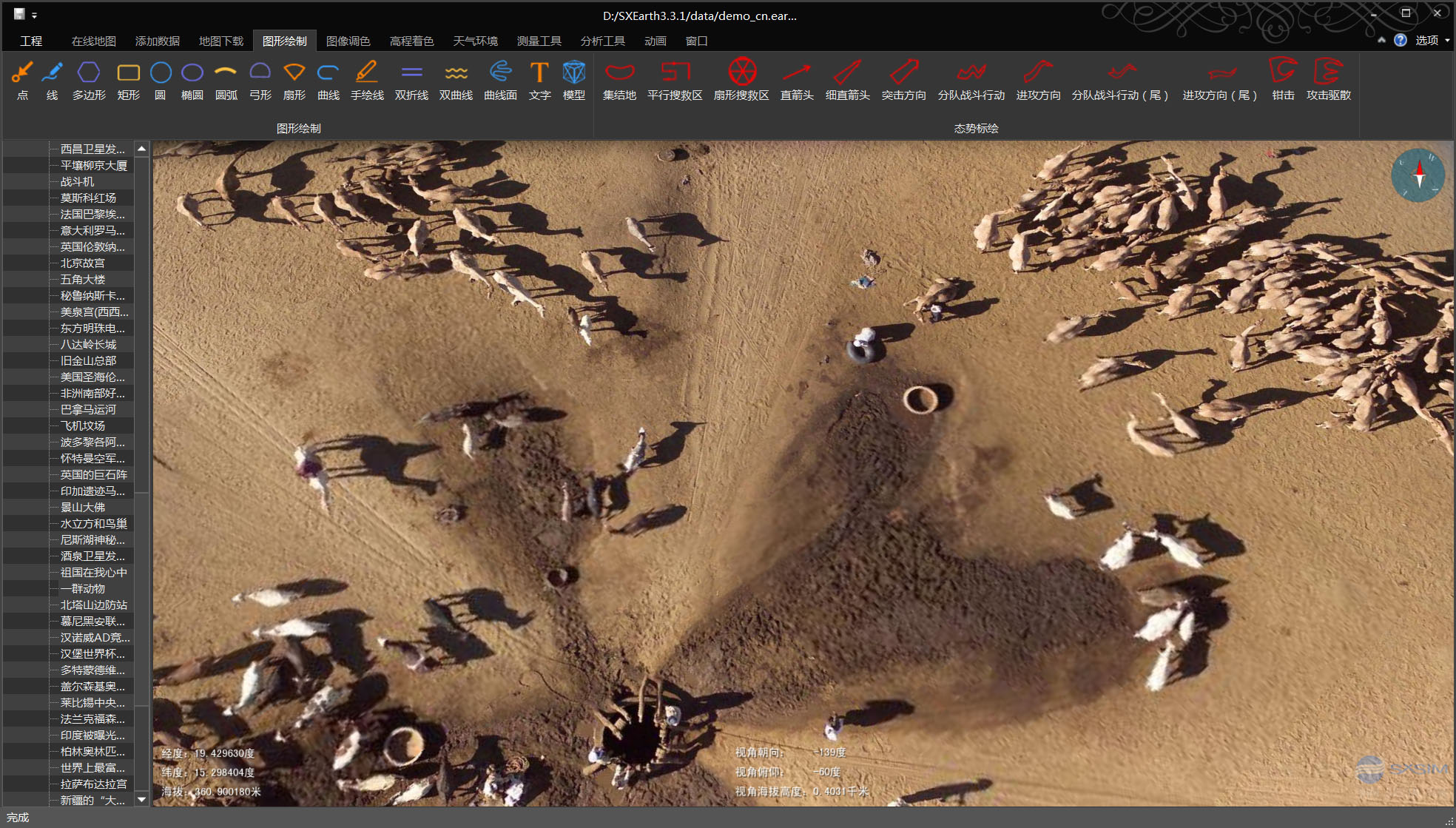Choose the 多边形 polygon tool
The height and width of the screenshot is (828, 1456).
89,81
